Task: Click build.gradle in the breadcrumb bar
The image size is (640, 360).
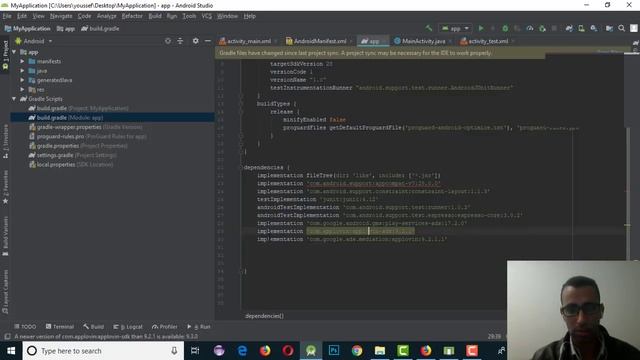Action: (x=100, y=29)
